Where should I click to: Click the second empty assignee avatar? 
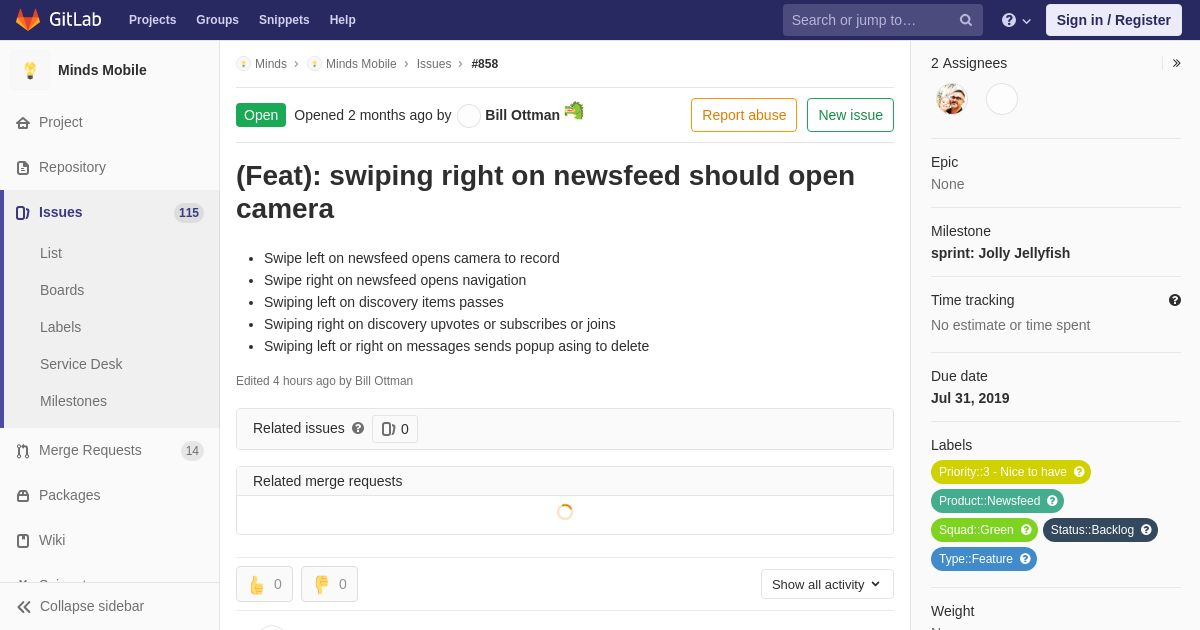(1002, 99)
